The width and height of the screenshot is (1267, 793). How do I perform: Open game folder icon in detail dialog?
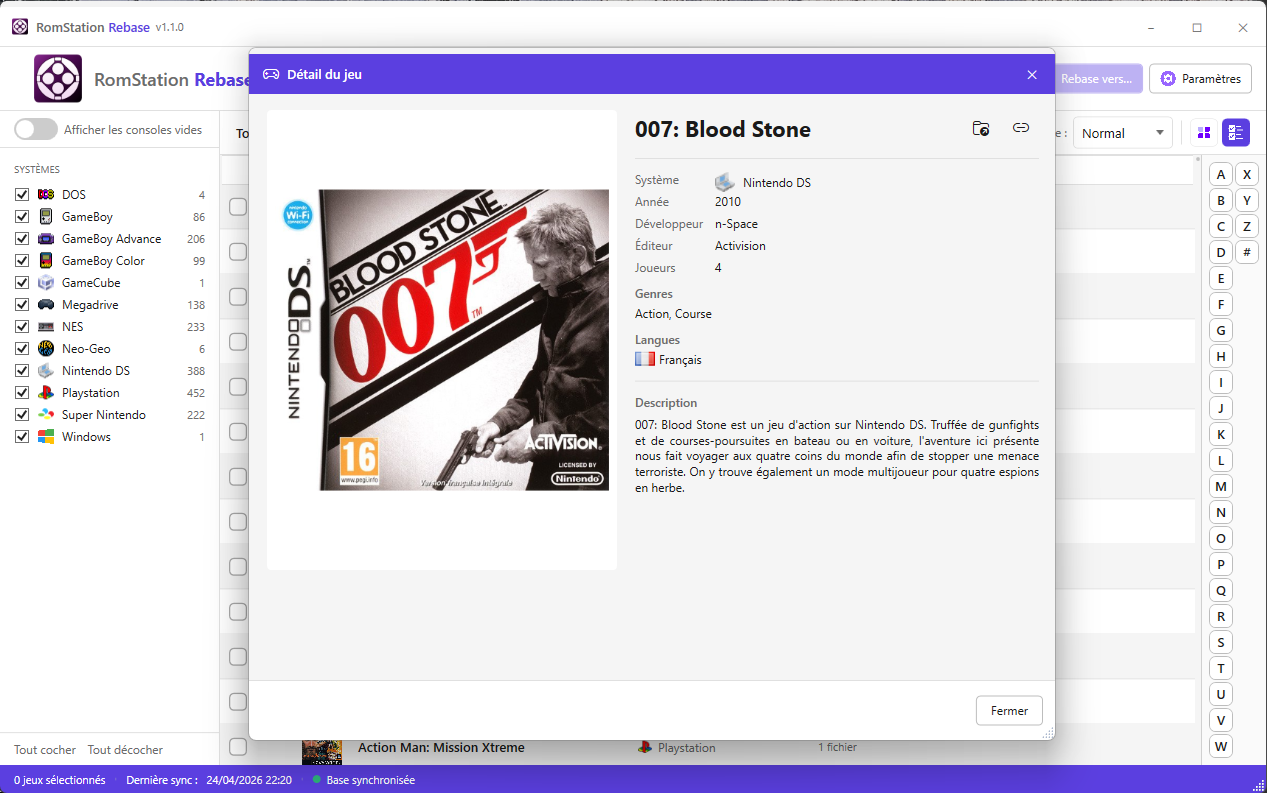coord(981,128)
